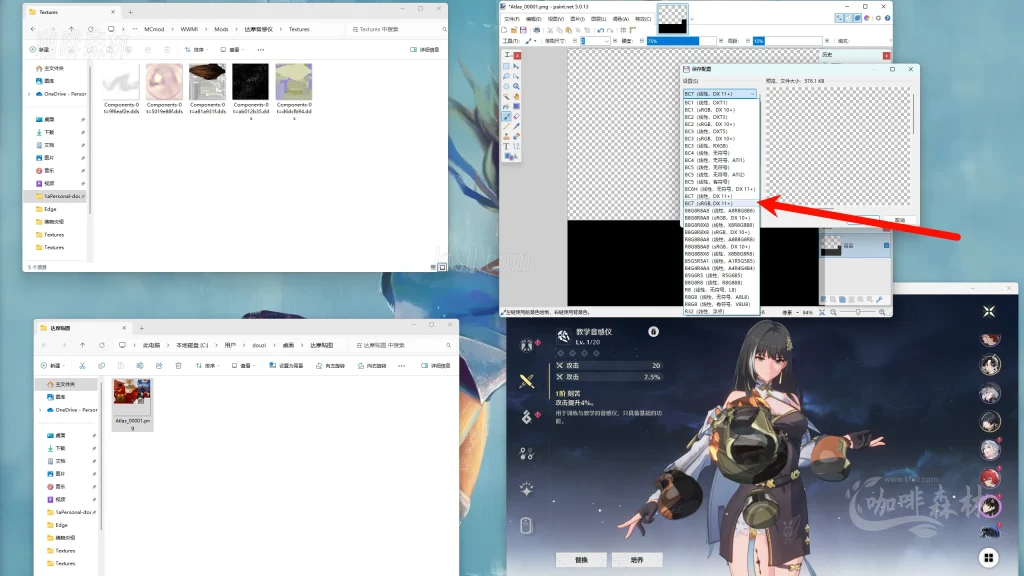The height and width of the screenshot is (576, 1024).
Task: Toggle the 背景 layer visibility checkbox
Action: point(886,244)
